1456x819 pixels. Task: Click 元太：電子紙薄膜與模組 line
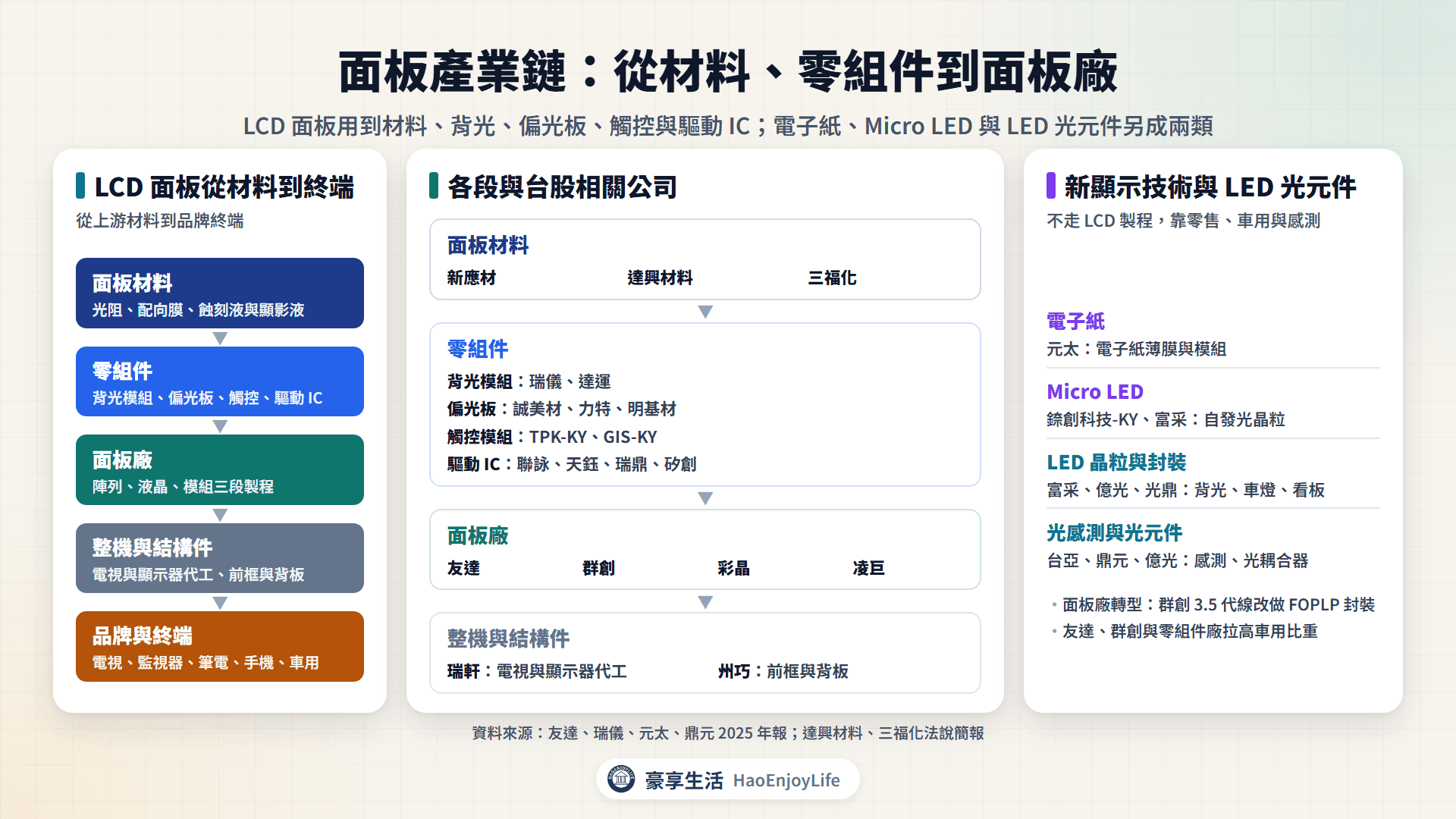point(1136,349)
